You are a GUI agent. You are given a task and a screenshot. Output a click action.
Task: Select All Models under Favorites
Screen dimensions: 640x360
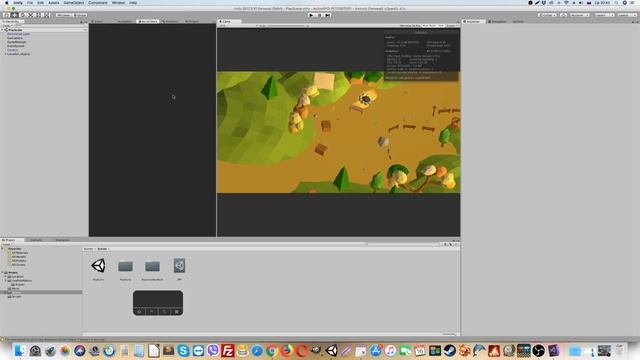click(x=19, y=257)
